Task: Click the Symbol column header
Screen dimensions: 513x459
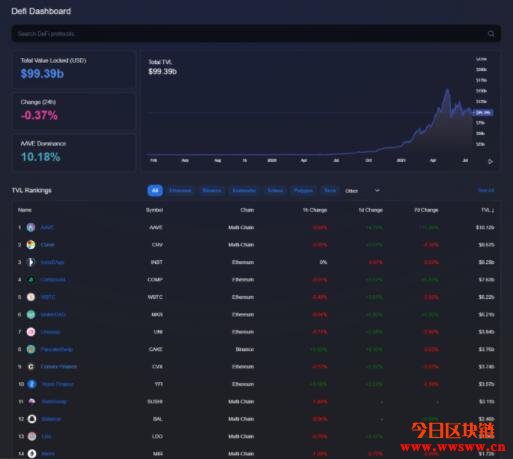Action: tap(154, 210)
